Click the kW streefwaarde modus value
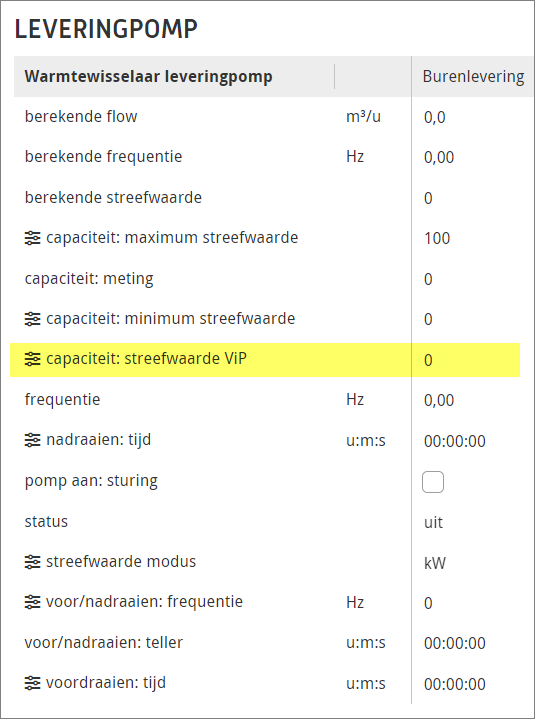This screenshot has width=535, height=719. click(435, 563)
